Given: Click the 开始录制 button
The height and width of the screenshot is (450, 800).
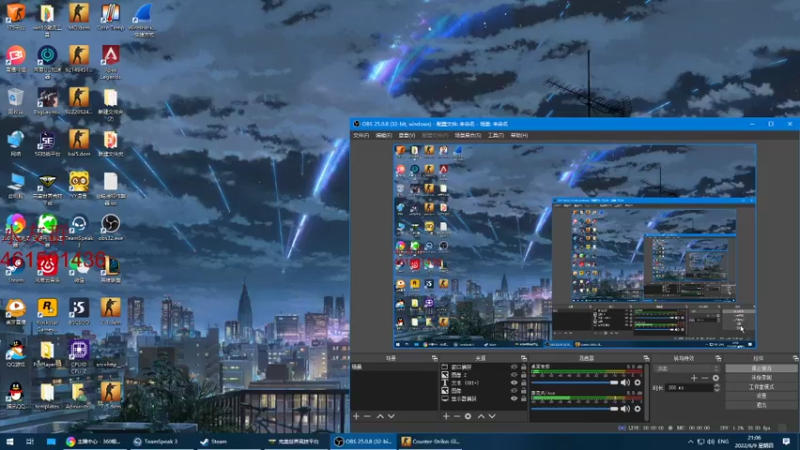Looking at the screenshot, I should (761, 378).
